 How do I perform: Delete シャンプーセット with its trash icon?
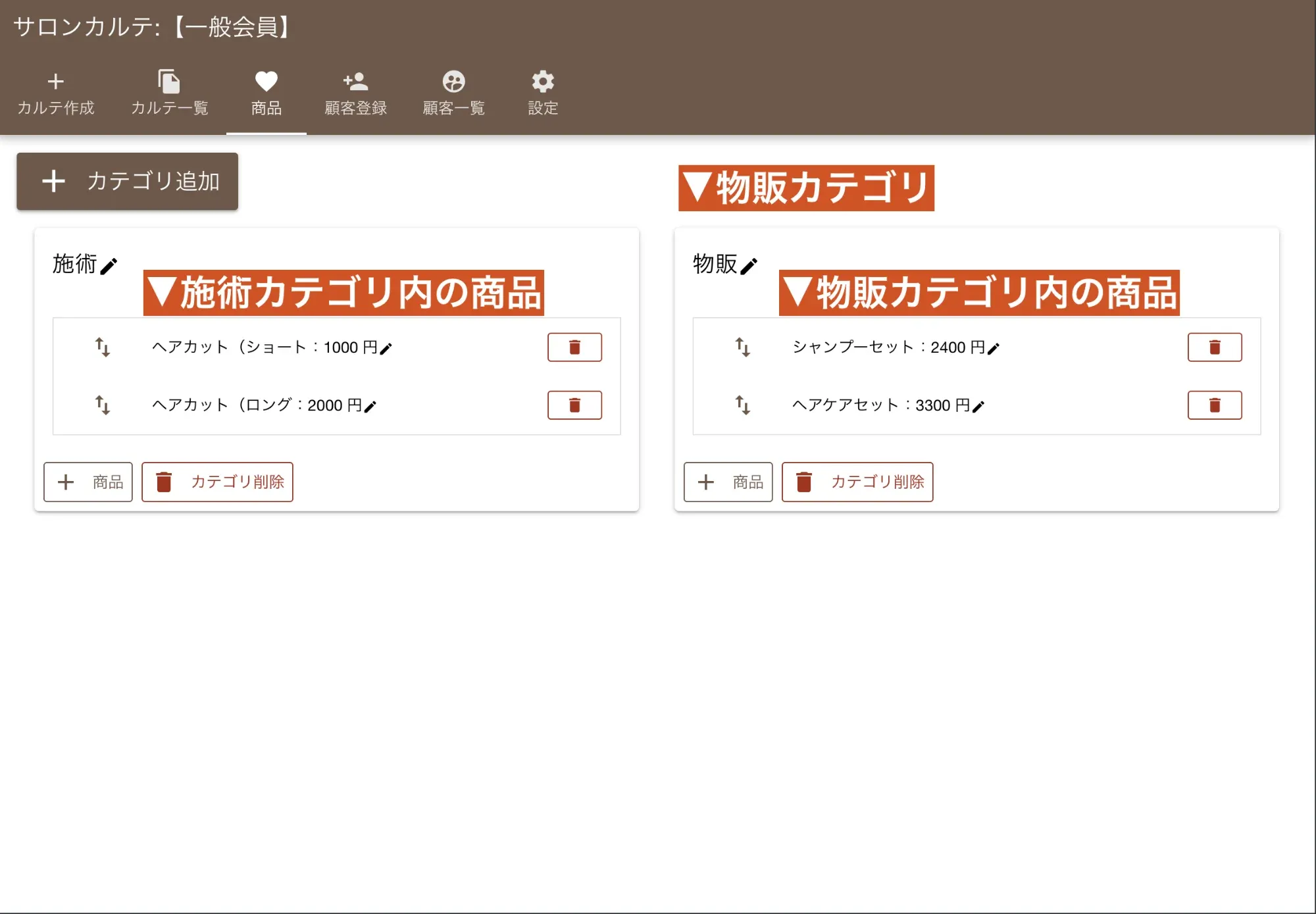(x=1214, y=347)
